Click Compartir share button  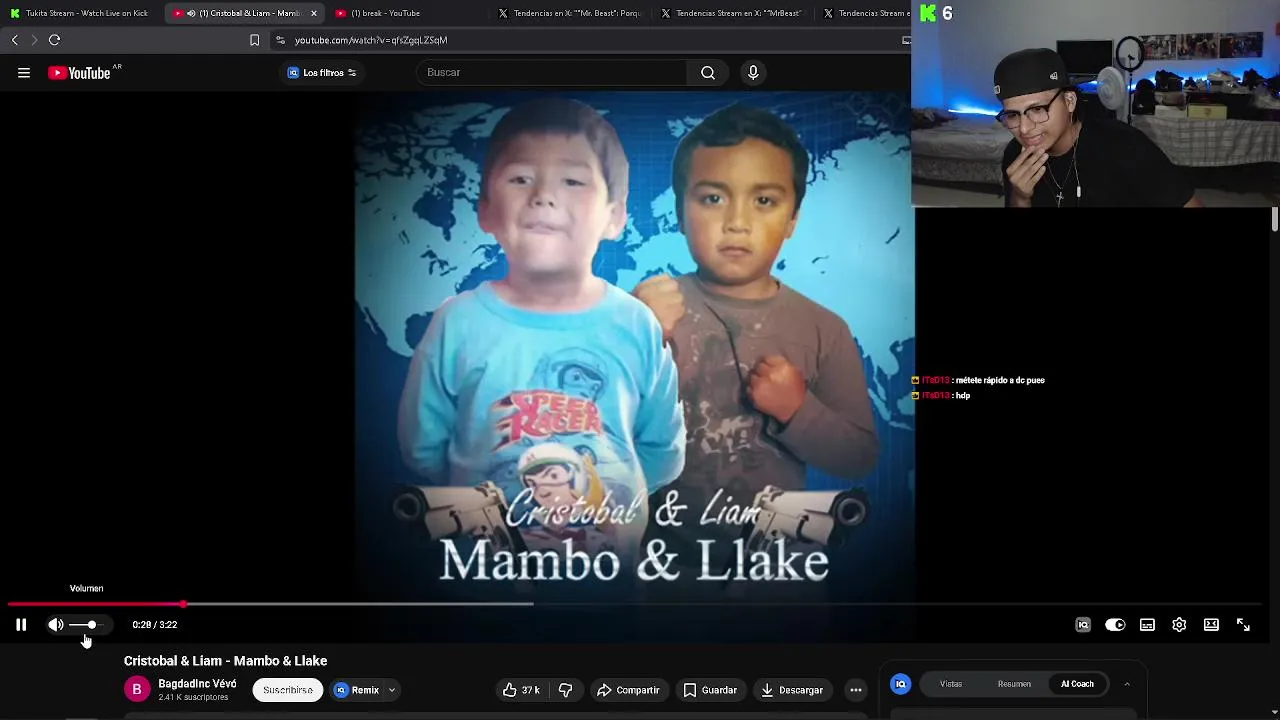(x=628, y=690)
